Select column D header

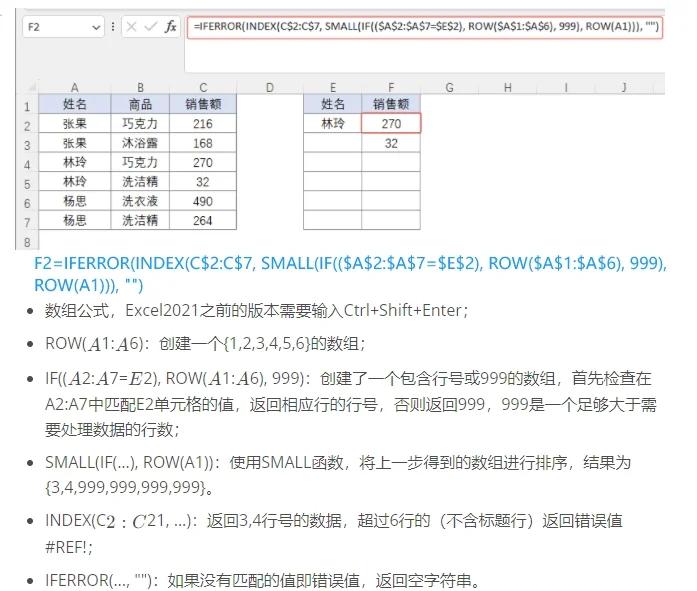coord(270,88)
